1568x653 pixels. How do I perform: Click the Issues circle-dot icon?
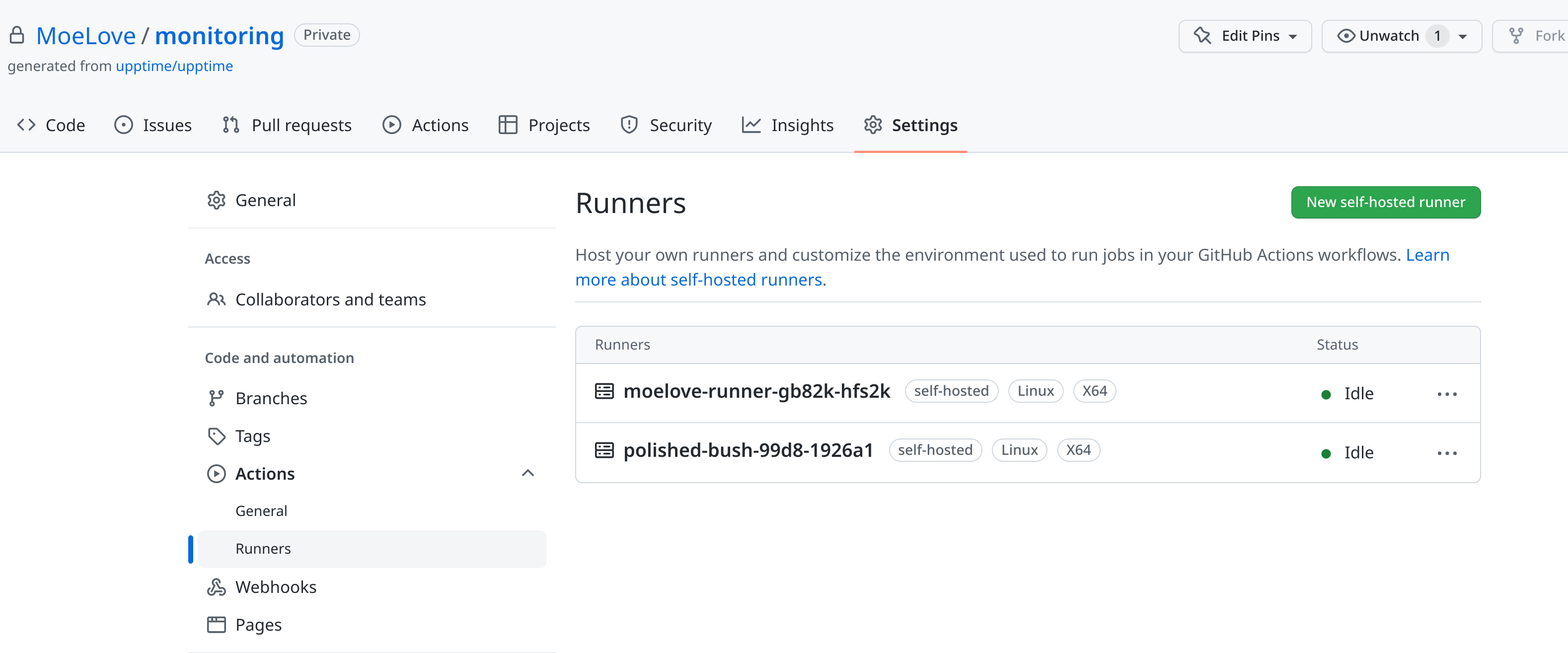pyautogui.click(x=124, y=125)
